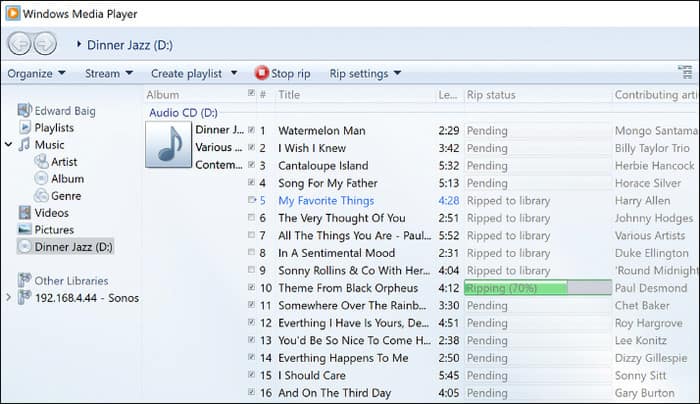Select the Somewhere Over The Rainb... track

pyautogui.click(x=352, y=305)
